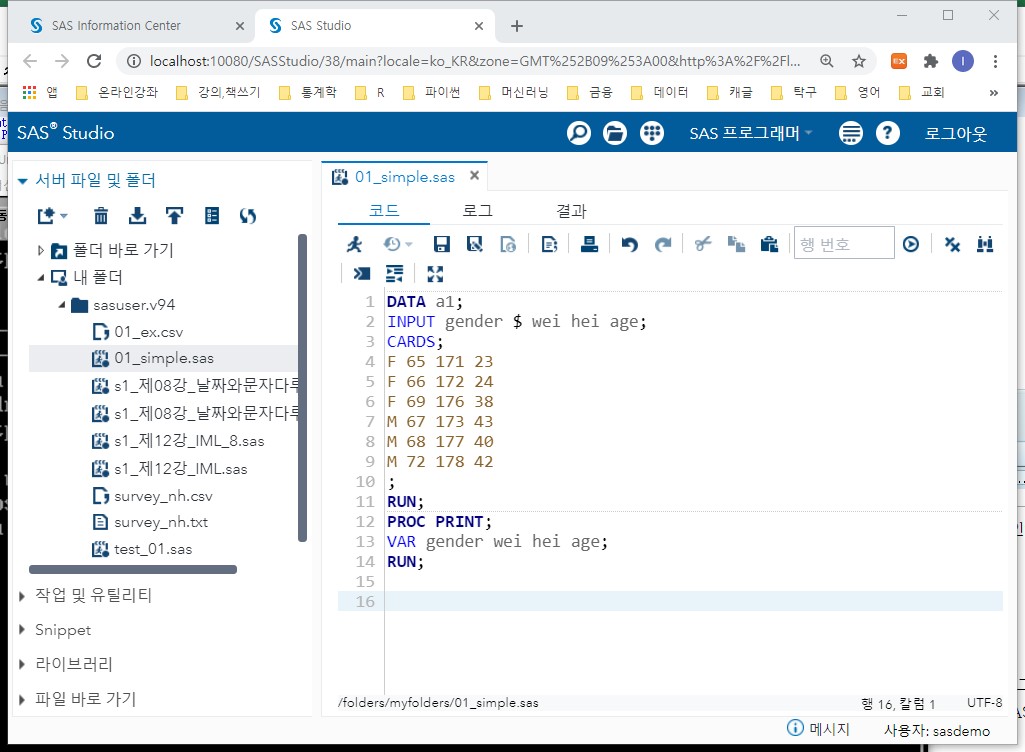Run the SAS program with the running-man icon
Image resolution: width=1025 pixels, height=752 pixels.
pos(355,245)
